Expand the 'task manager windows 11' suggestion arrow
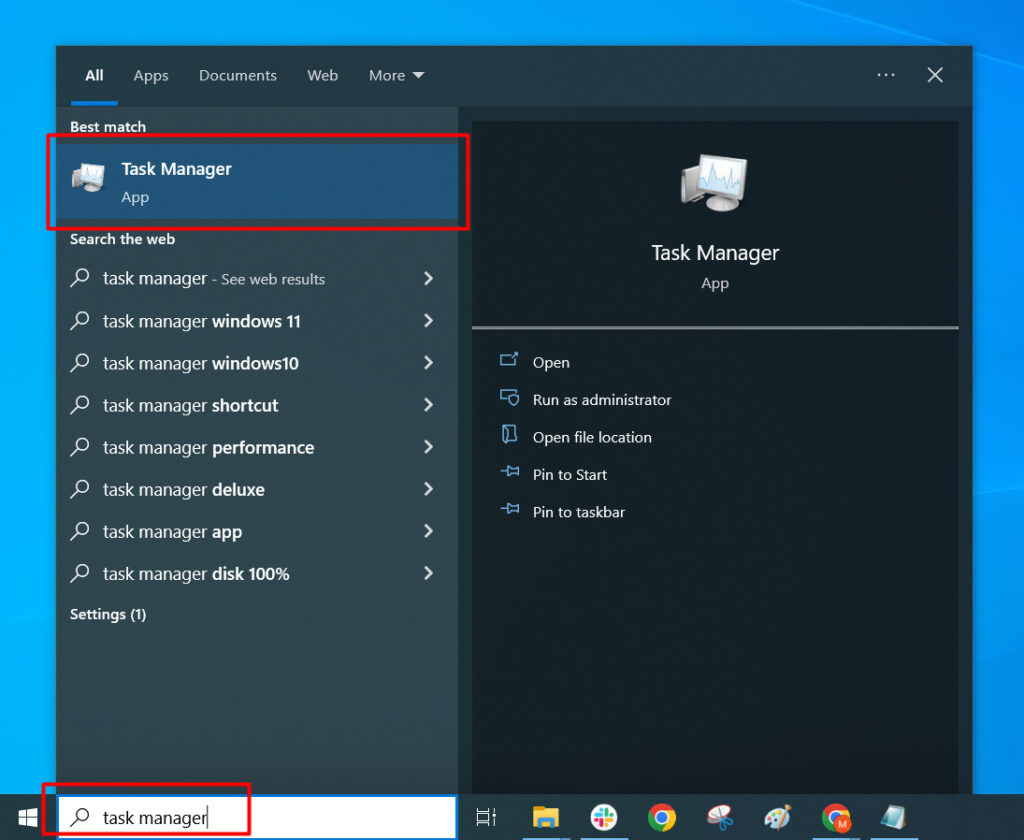The width and height of the screenshot is (1024, 840). (x=428, y=321)
